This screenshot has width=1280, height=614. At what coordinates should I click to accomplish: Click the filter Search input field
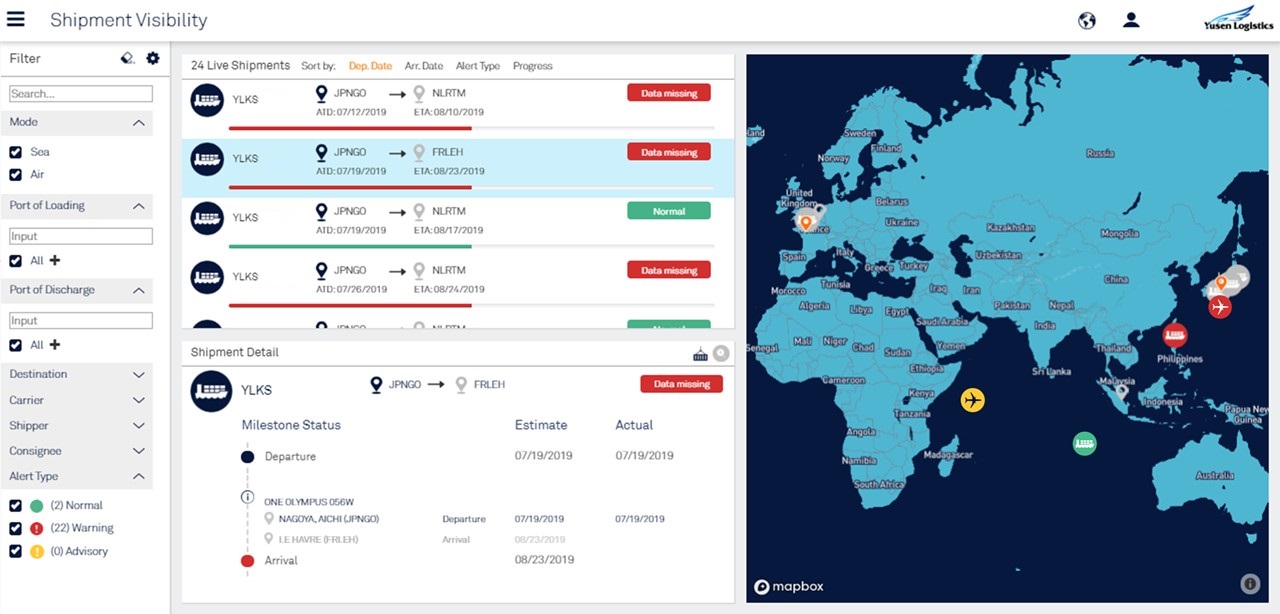pos(81,94)
